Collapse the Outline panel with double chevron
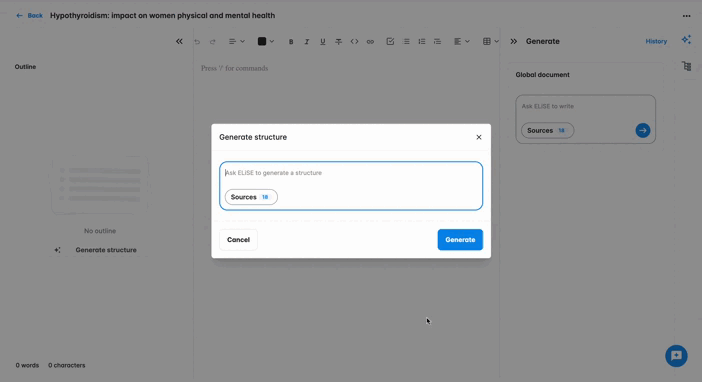This screenshot has height=382, width=702. 179,41
